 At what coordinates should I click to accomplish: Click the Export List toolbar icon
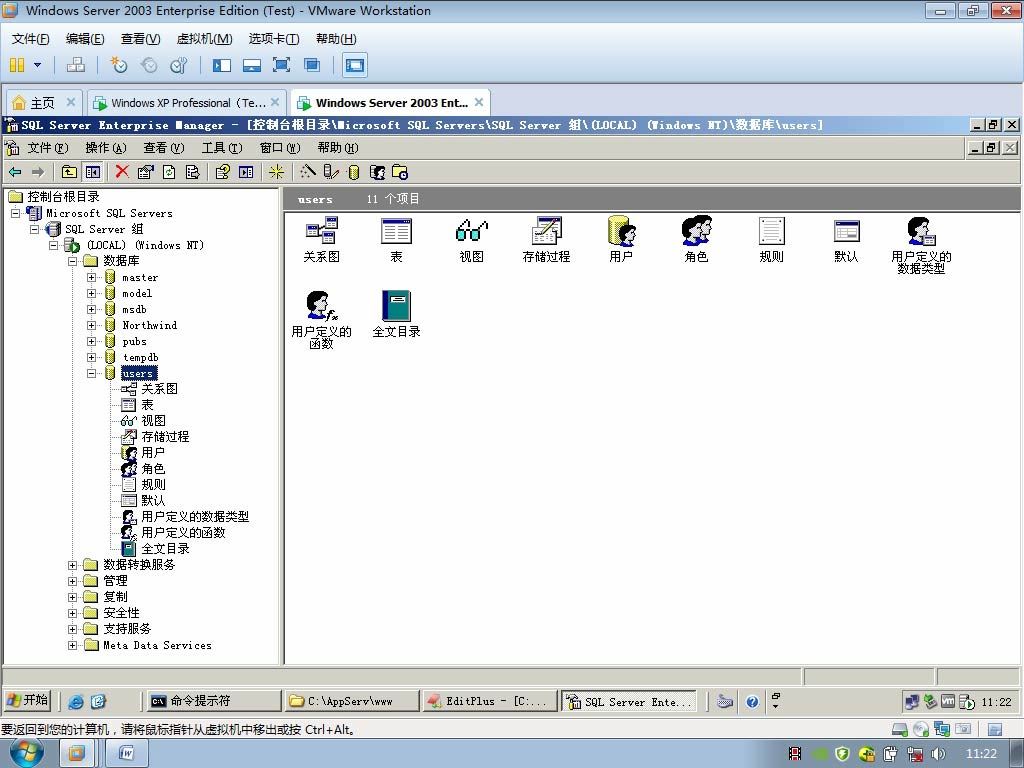[x=192, y=172]
